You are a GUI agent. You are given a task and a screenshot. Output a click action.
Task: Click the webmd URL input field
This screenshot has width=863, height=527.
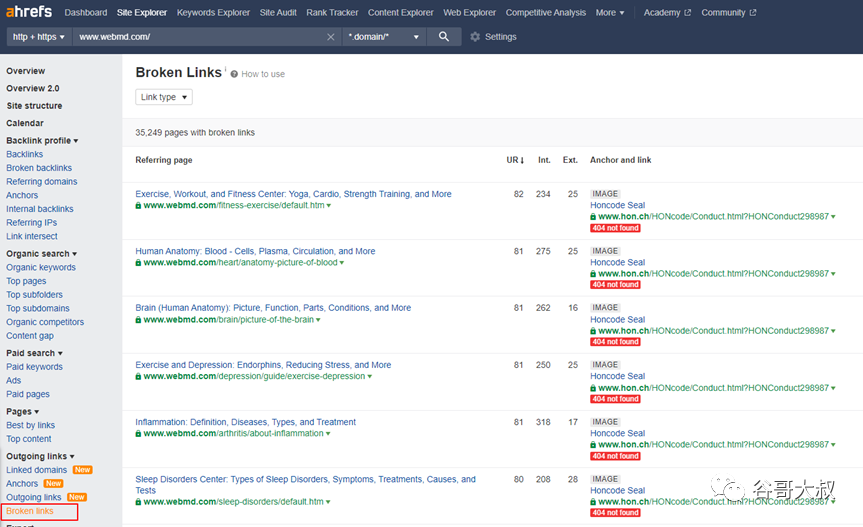(x=200, y=37)
